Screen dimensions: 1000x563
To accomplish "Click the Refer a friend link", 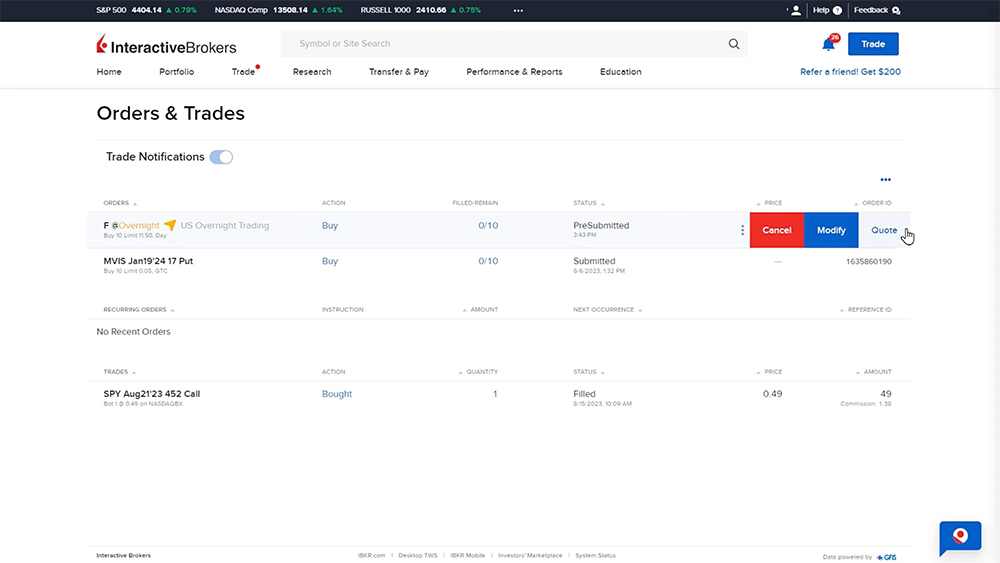I will click(x=850, y=72).
